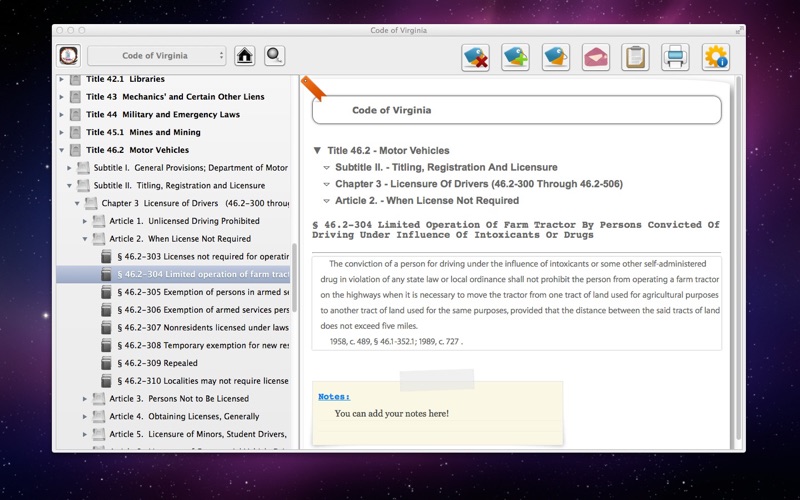Click the content pane vertical scrollbar
Image resolution: width=800 pixels, height=500 pixels.
[x=738, y=258]
